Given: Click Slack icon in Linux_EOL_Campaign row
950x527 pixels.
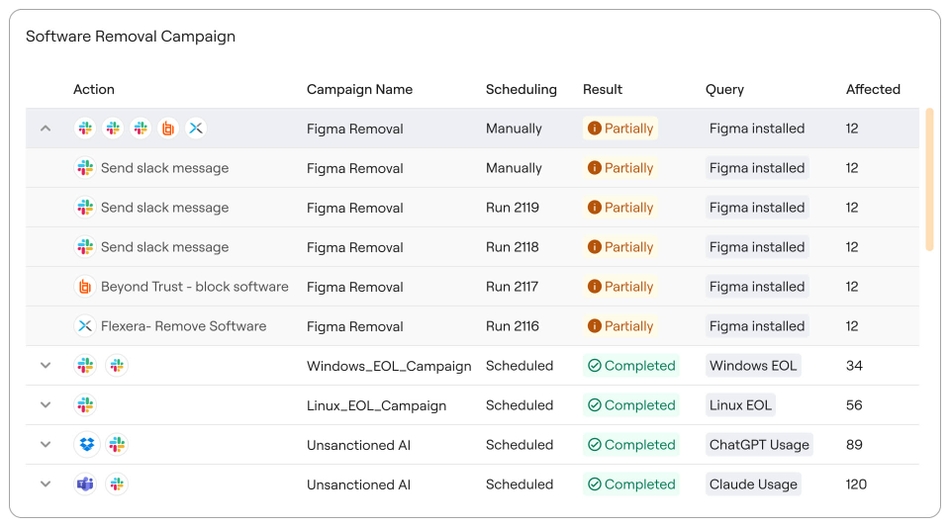Looking at the screenshot, I should coord(85,405).
